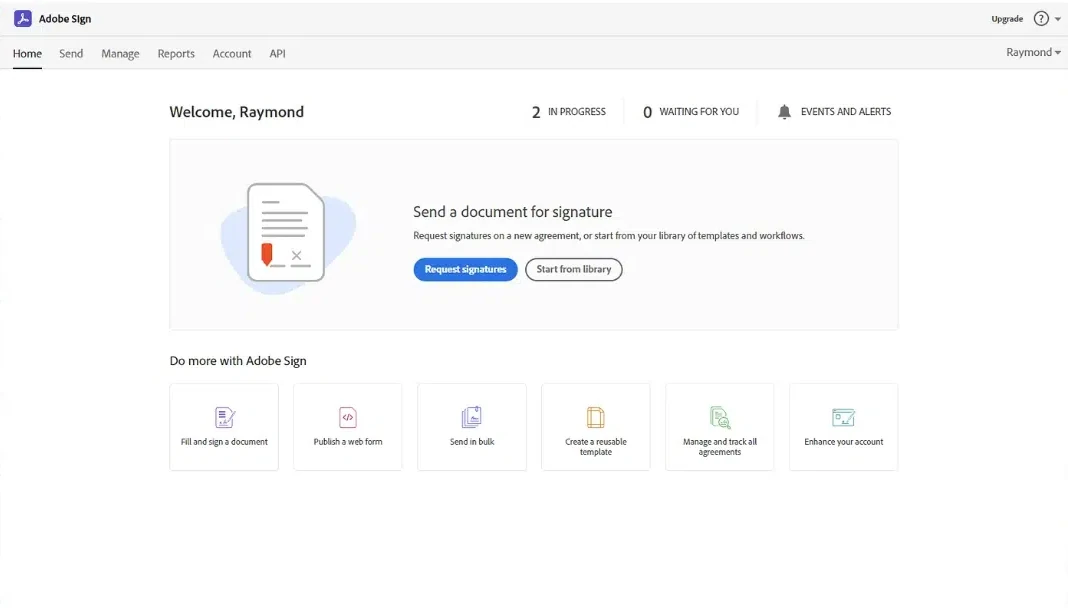Click the Adobe Sign logo icon

(x=21, y=18)
